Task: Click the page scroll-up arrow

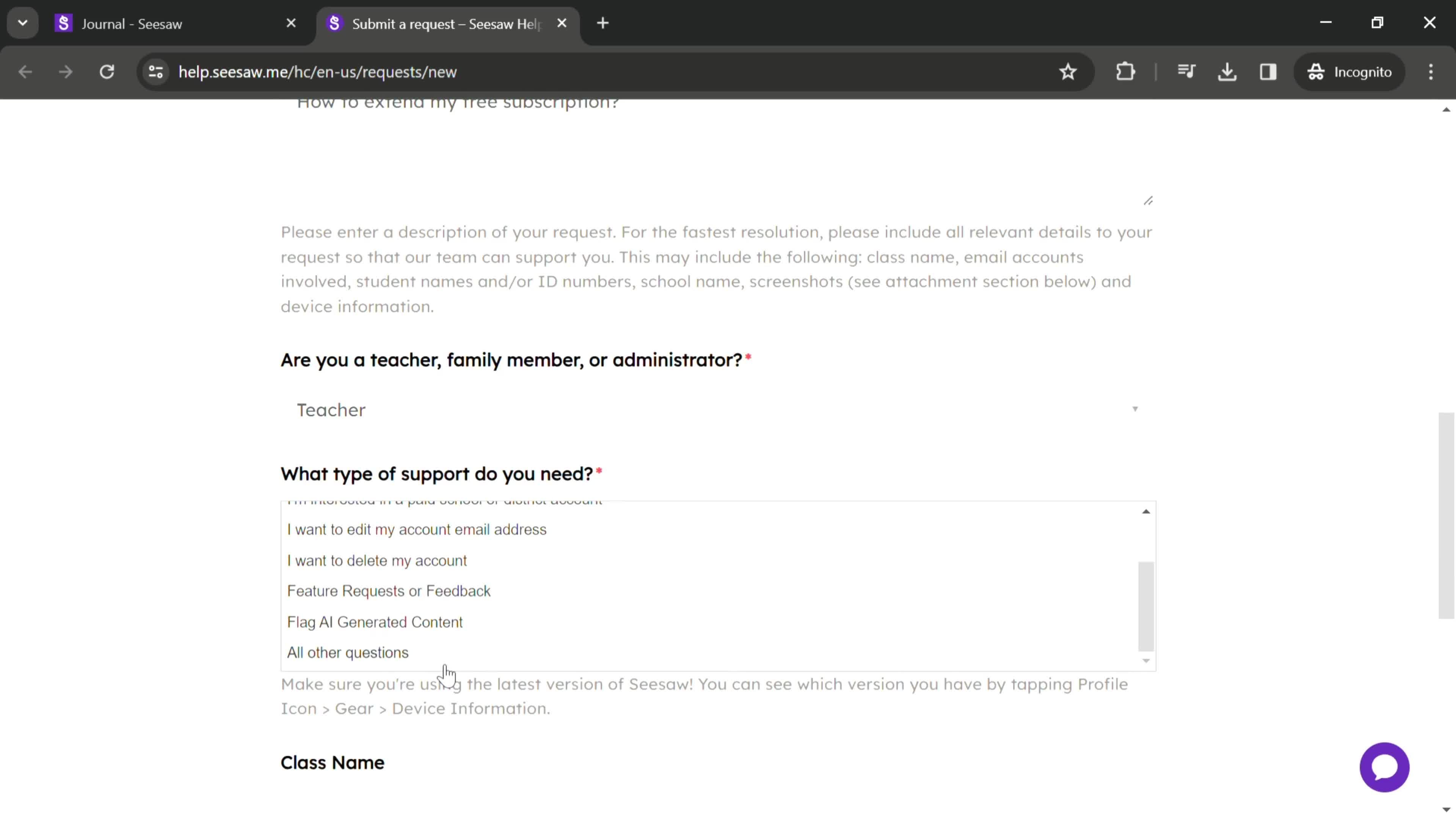Action: (x=1446, y=109)
